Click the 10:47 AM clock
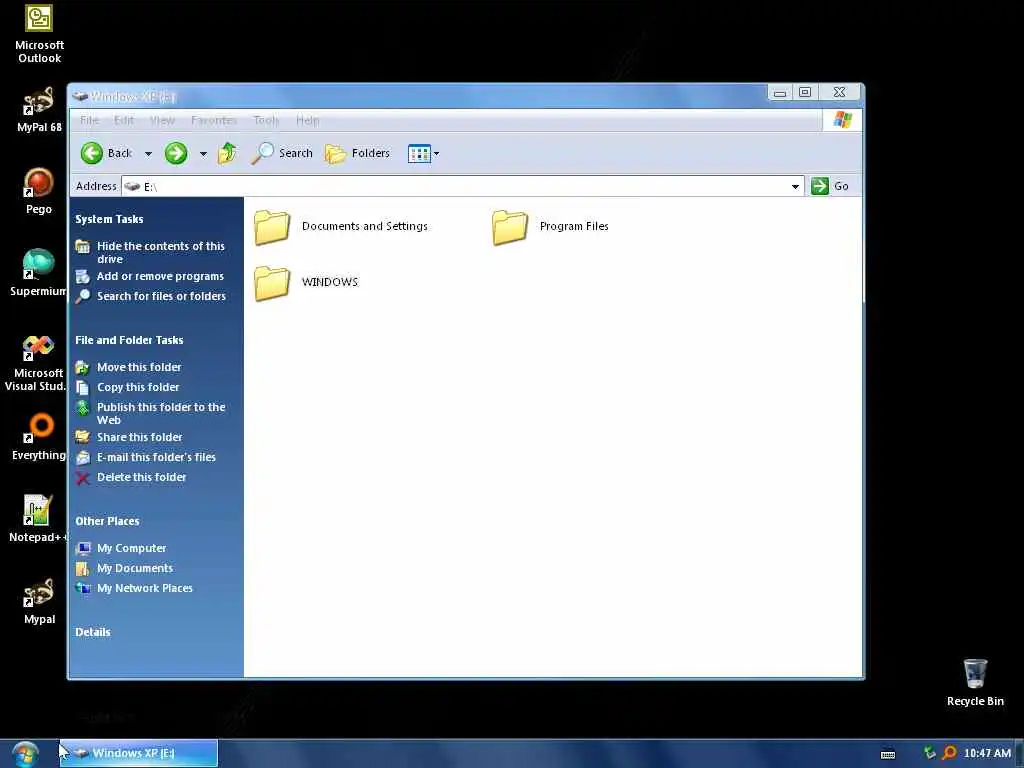 [987, 754]
